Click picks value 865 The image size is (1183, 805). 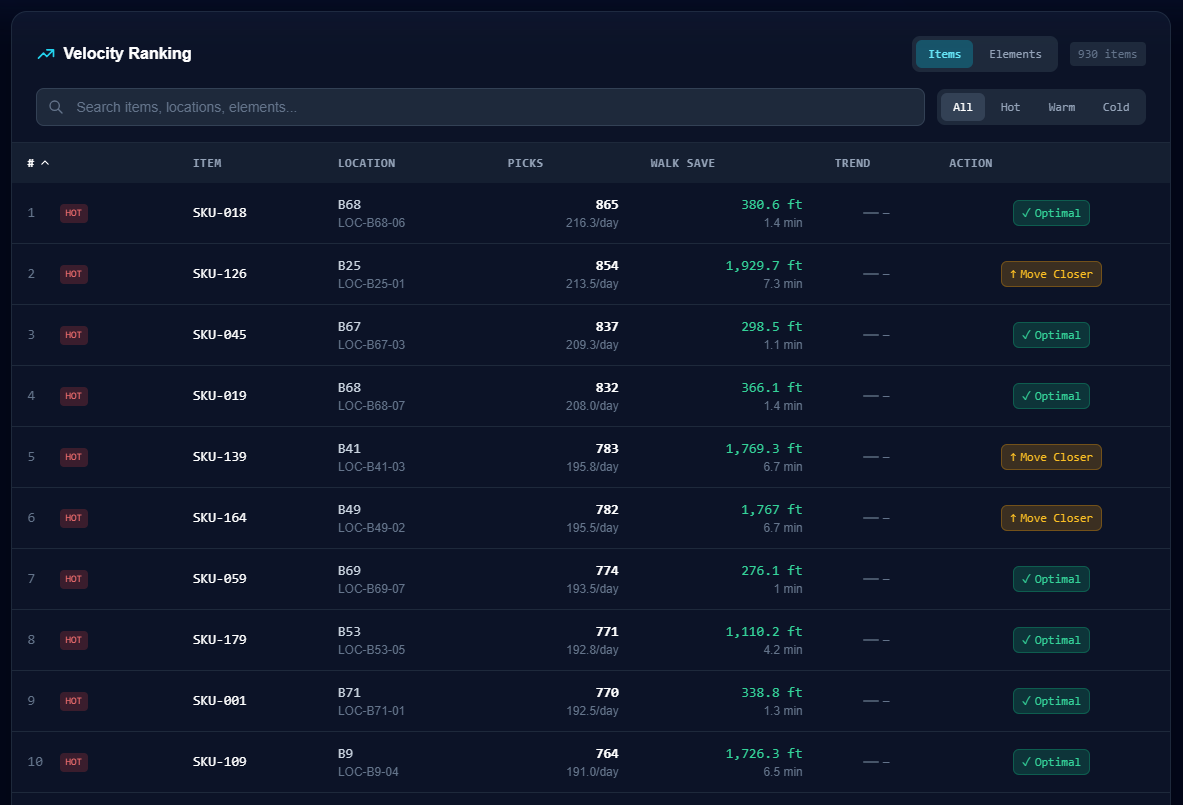[x=607, y=205]
